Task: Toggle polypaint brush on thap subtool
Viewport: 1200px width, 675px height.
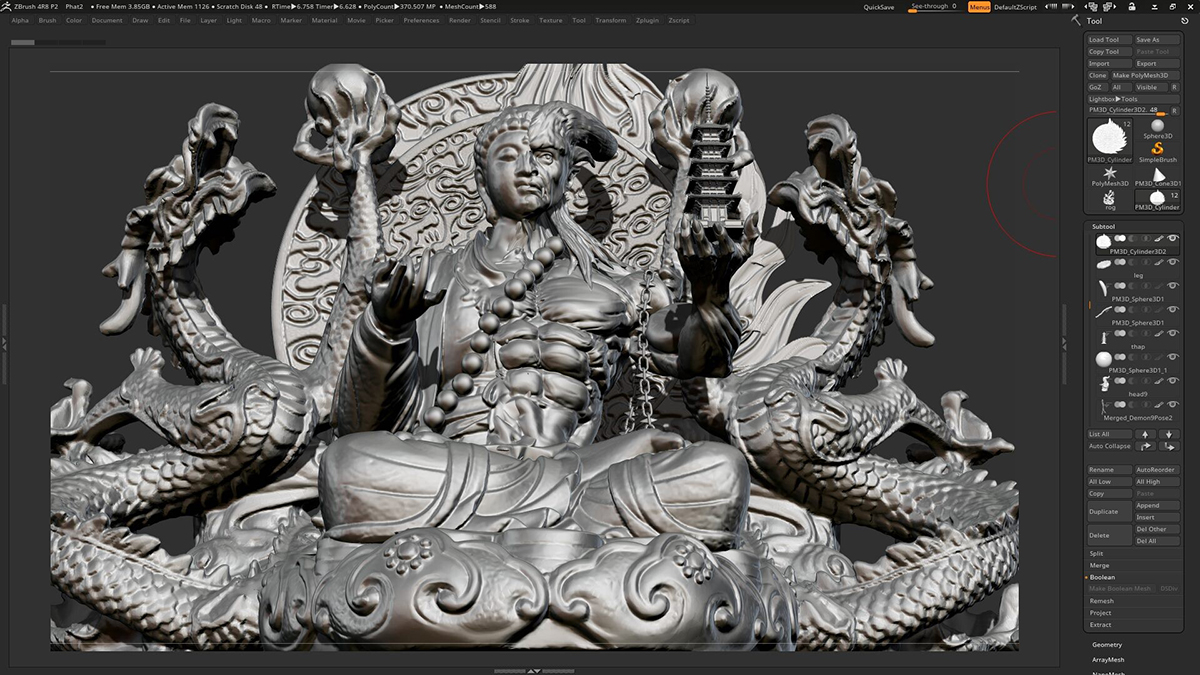Action: click(x=1158, y=335)
